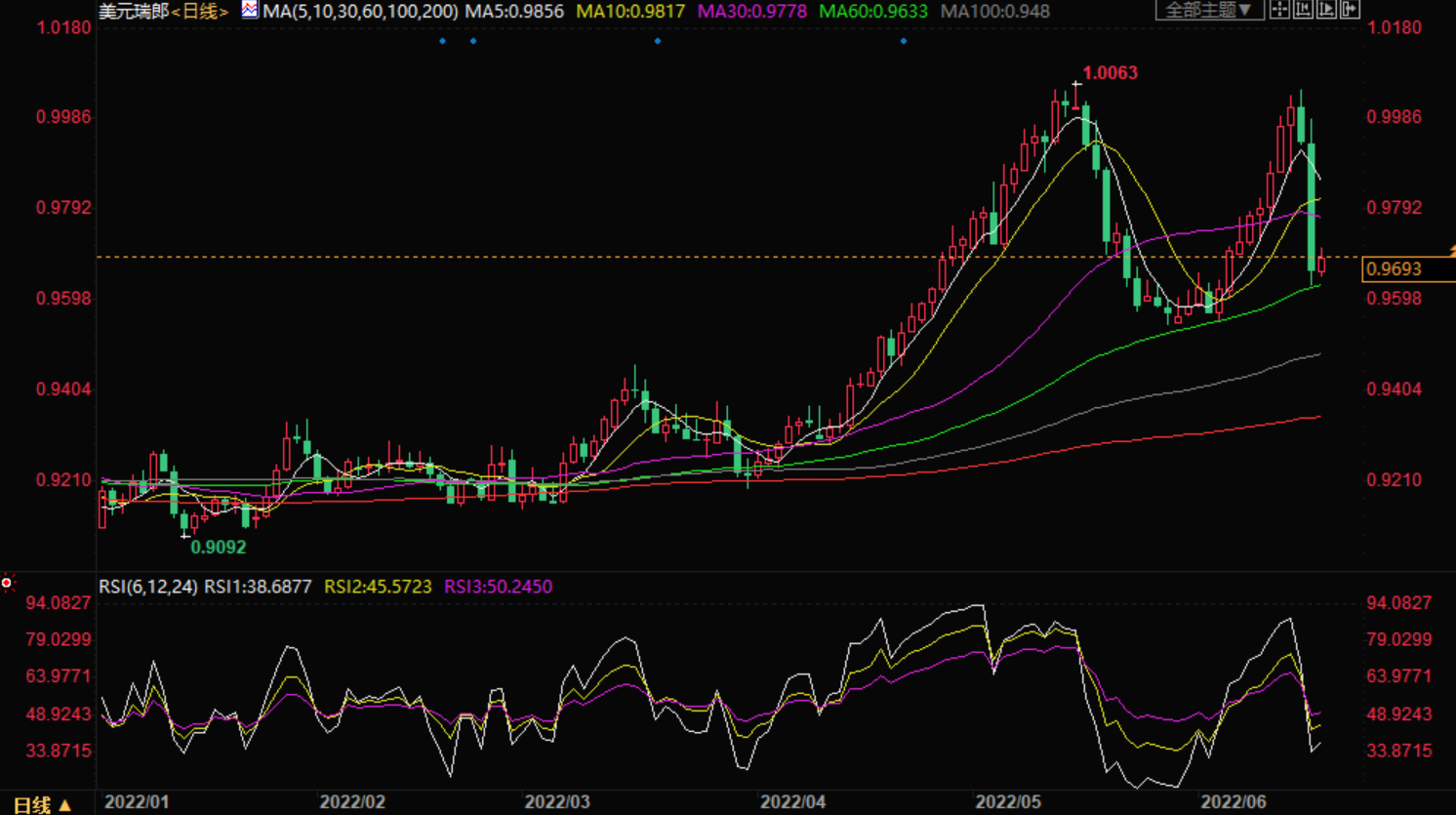
Task: Click the 2022/04 date label on time axis
Action: coord(792,802)
